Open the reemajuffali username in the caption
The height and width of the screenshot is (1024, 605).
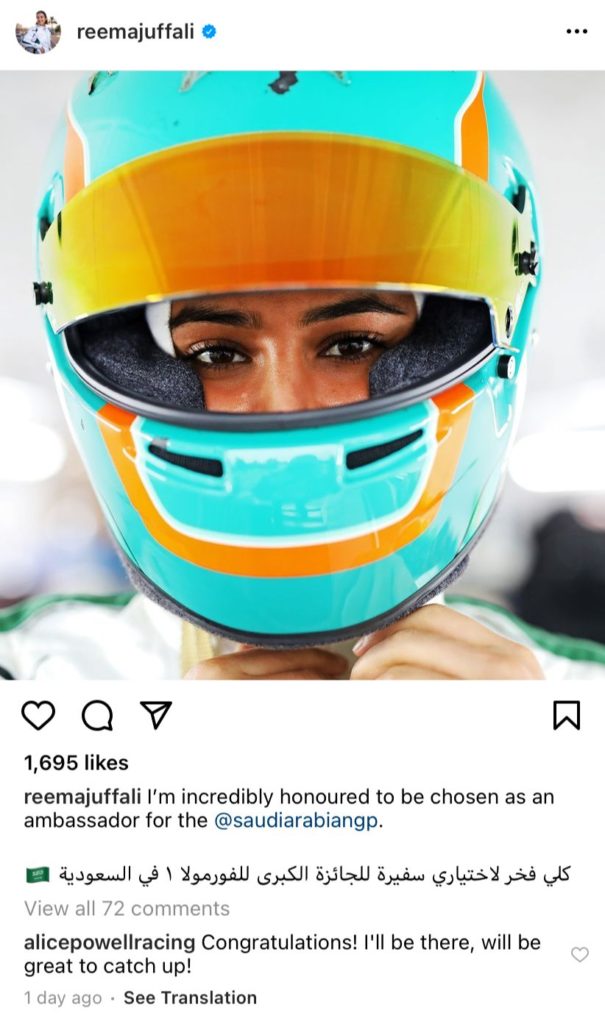(82, 797)
